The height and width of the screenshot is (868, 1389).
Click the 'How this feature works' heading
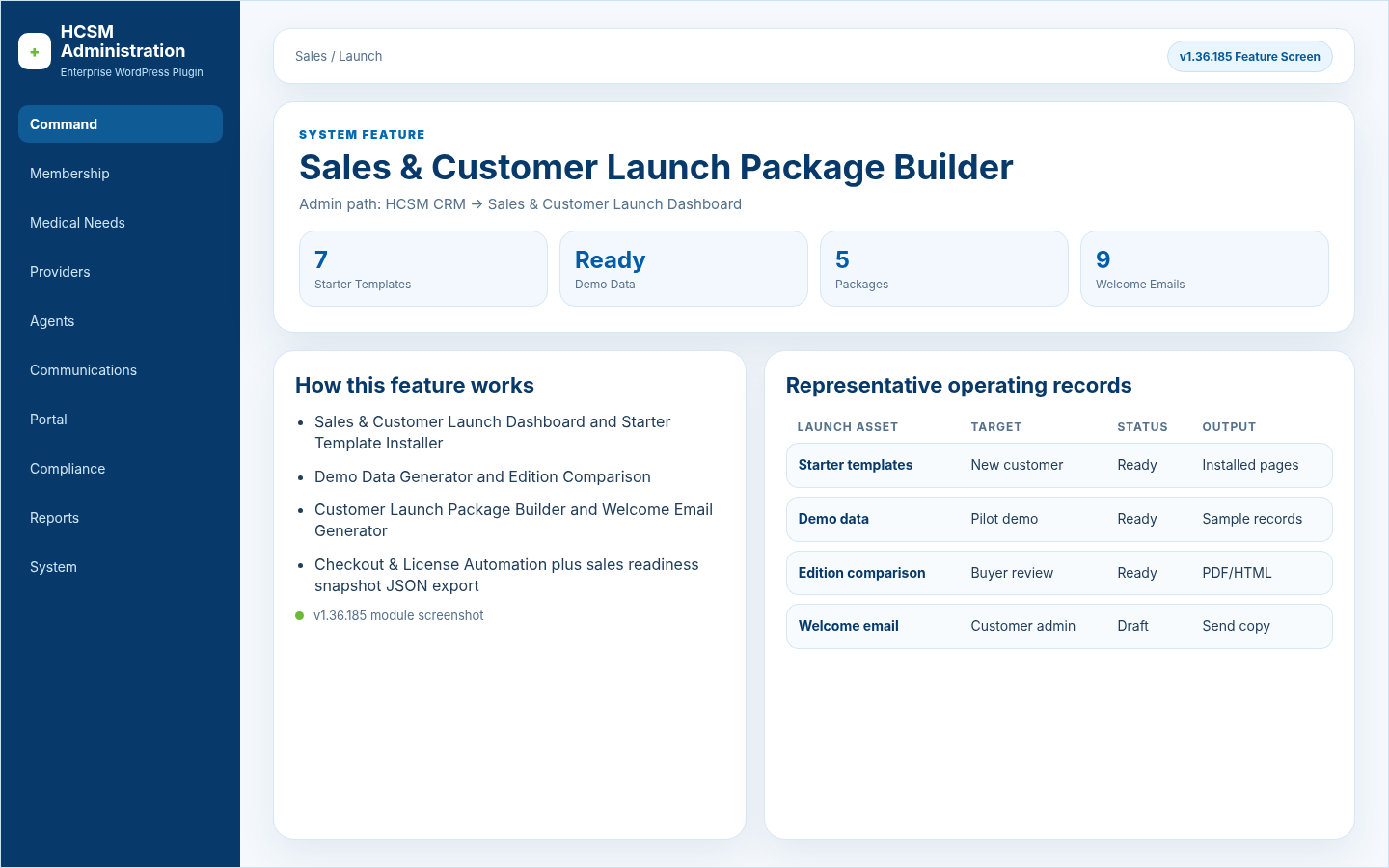(x=415, y=385)
